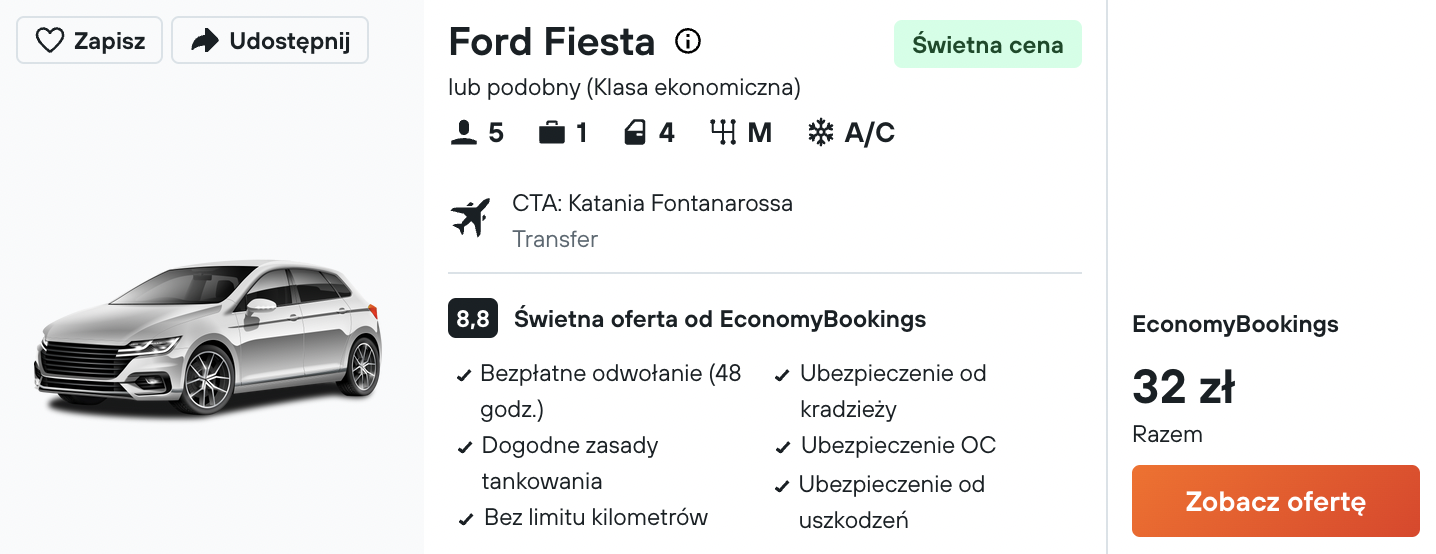Click the 8,8 rating badge
Image resolution: width=1436 pixels, height=554 pixels.
tap(473, 319)
